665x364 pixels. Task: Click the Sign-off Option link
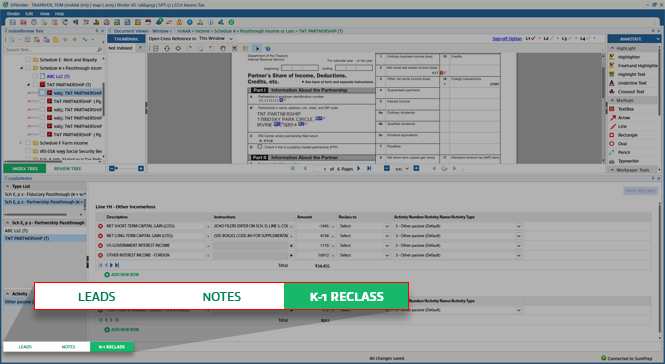[x=507, y=39]
